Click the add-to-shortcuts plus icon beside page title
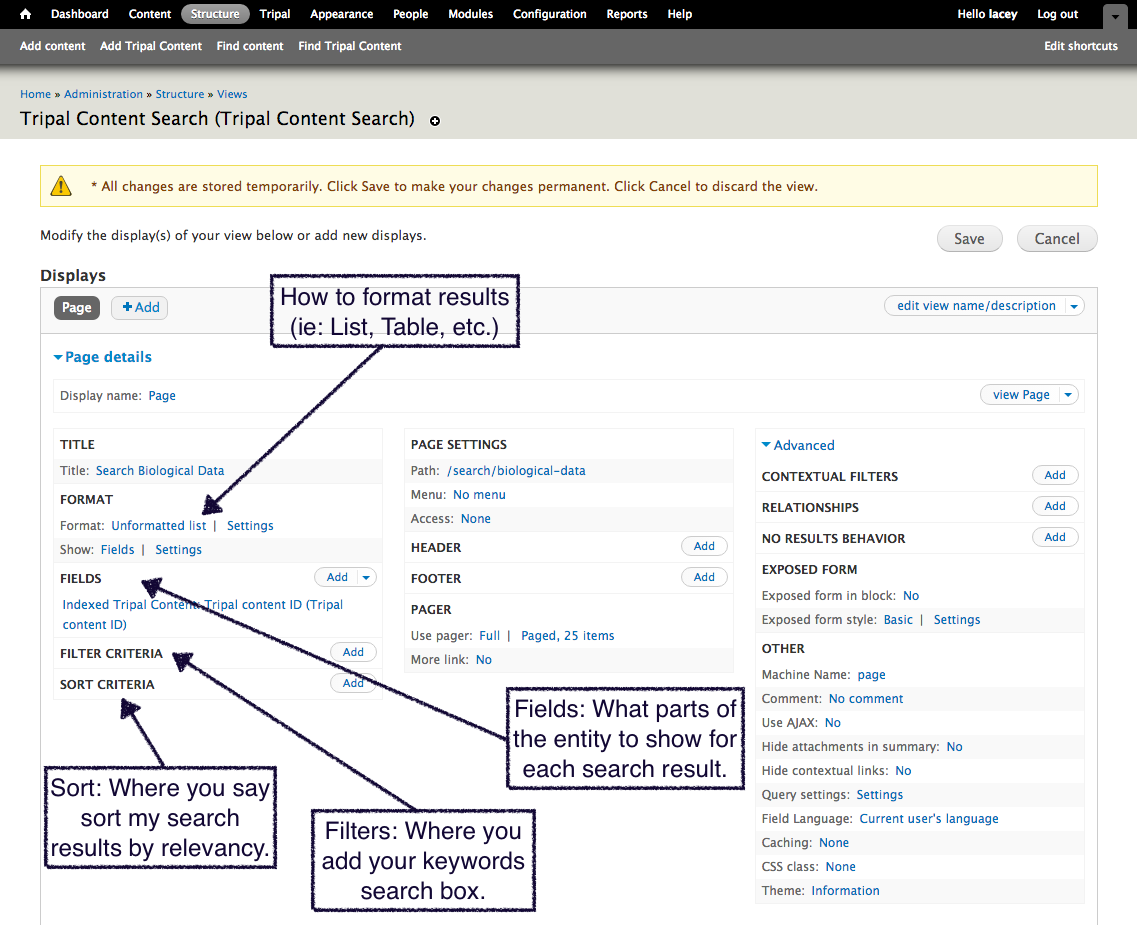Image resolution: width=1137 pixels, height=925 pixels. click(x=435, y=121)
